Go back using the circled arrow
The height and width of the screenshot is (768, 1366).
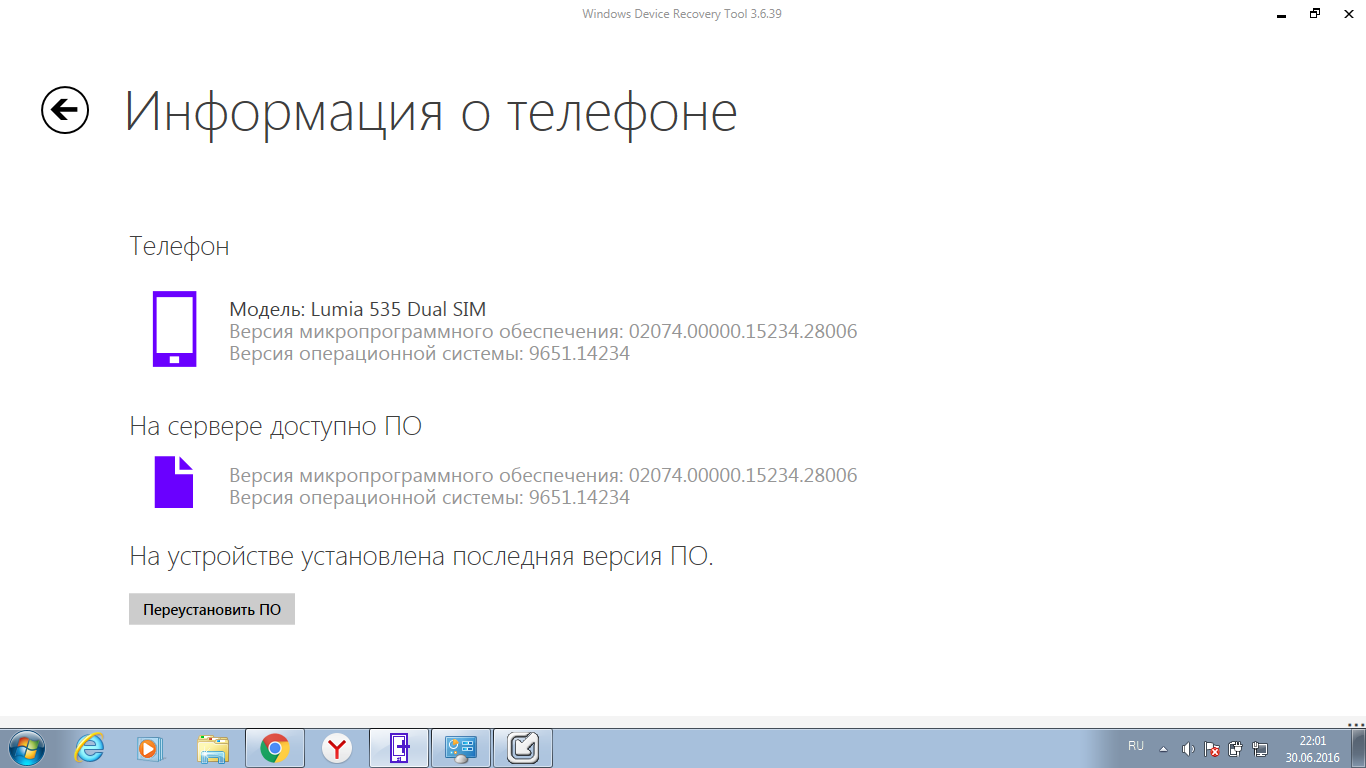pos(65,110)
